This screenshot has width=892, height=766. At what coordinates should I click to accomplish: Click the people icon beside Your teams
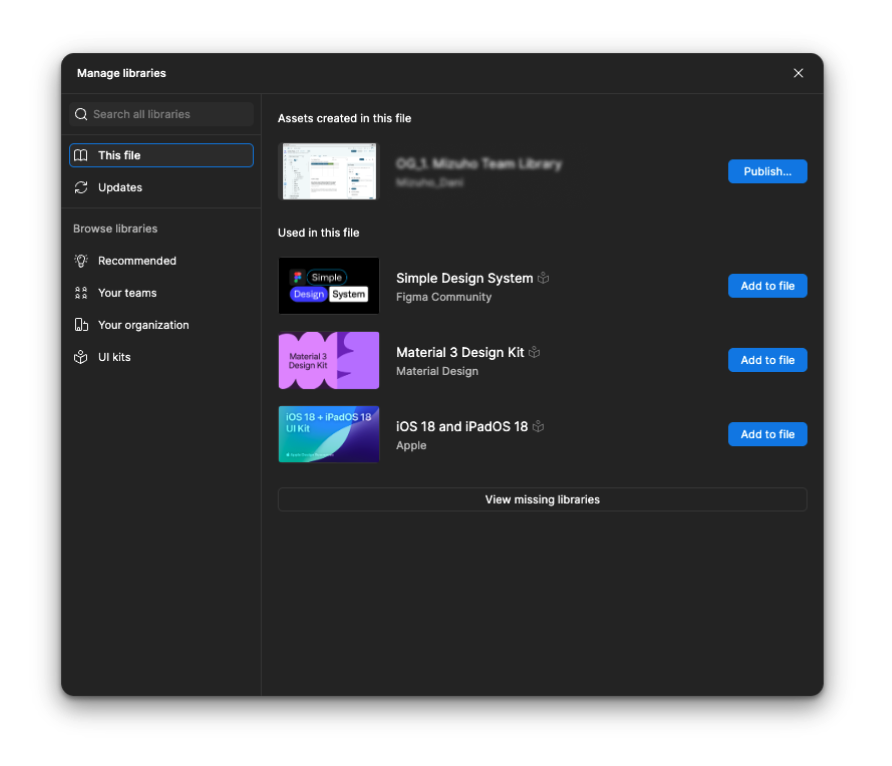[81, 293]
